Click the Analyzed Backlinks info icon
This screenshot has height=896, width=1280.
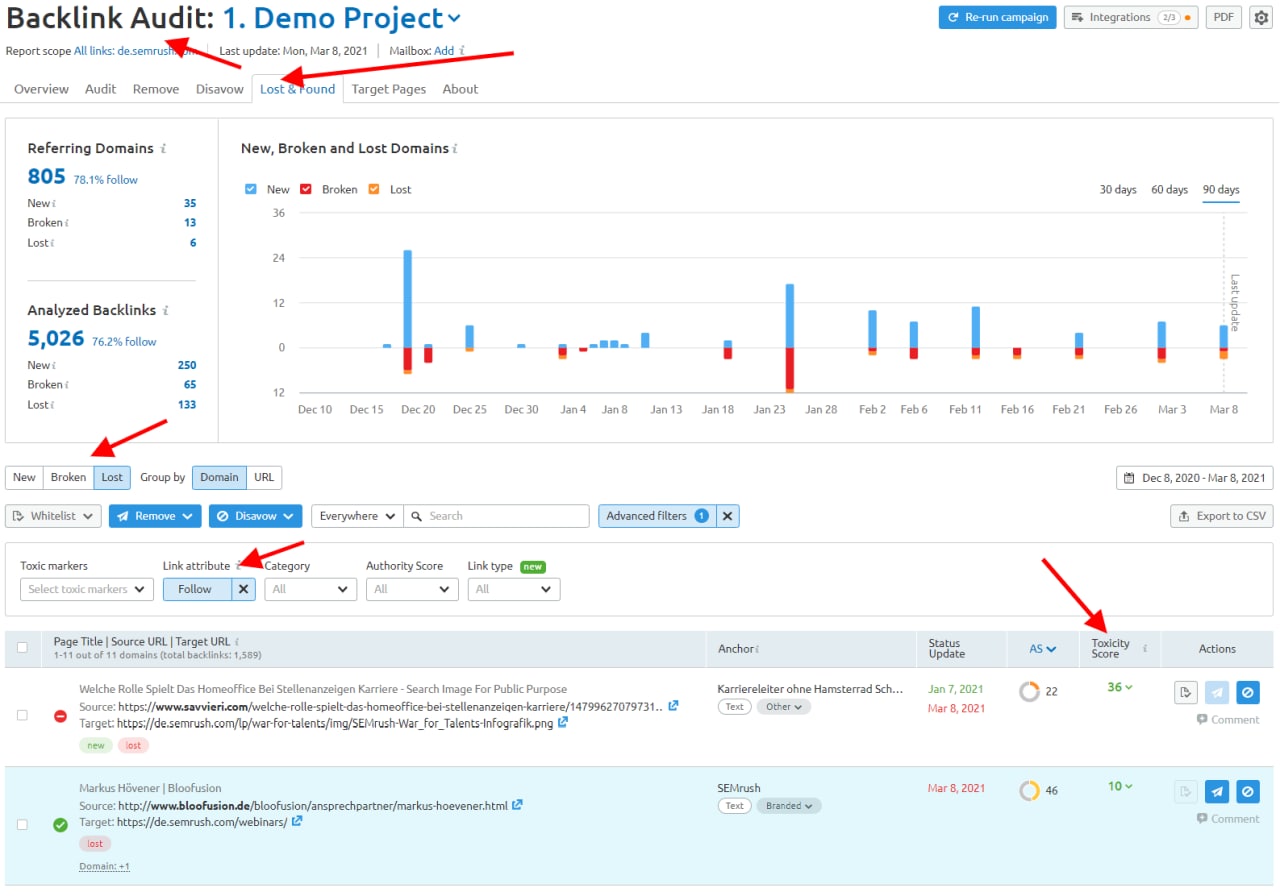point(165,310)
